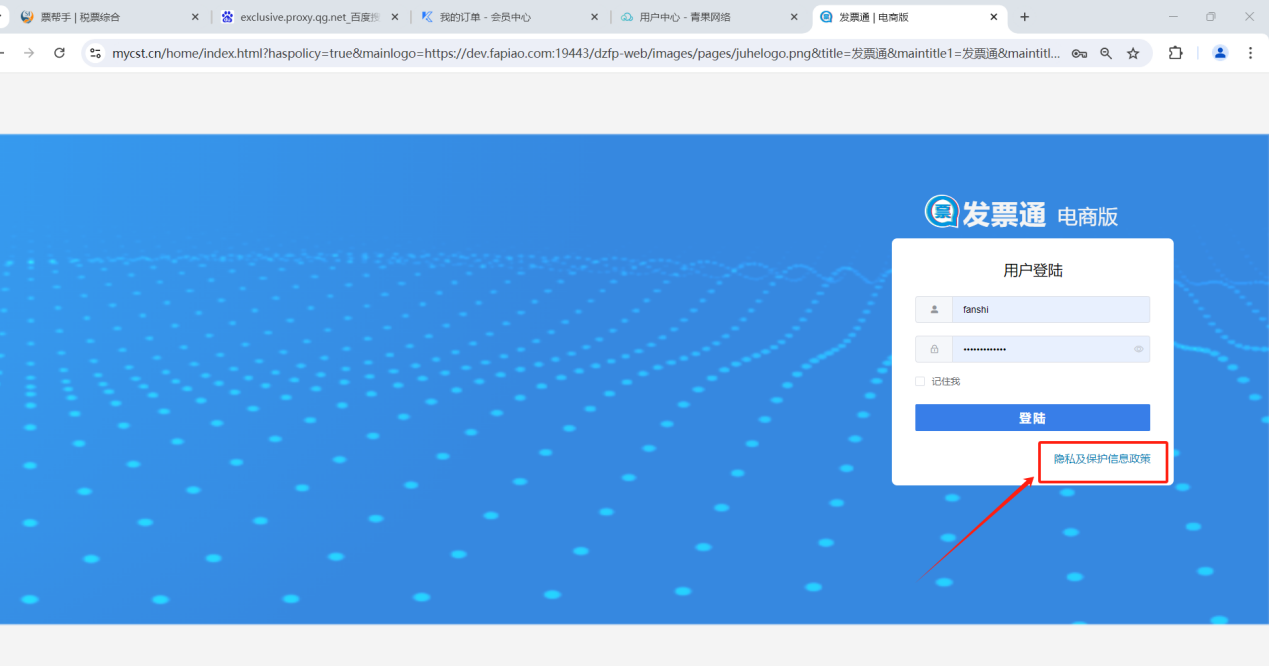1269x666 pixels.
Task: Reload the page with the refresh icon
Action: [x=59, y=53]
